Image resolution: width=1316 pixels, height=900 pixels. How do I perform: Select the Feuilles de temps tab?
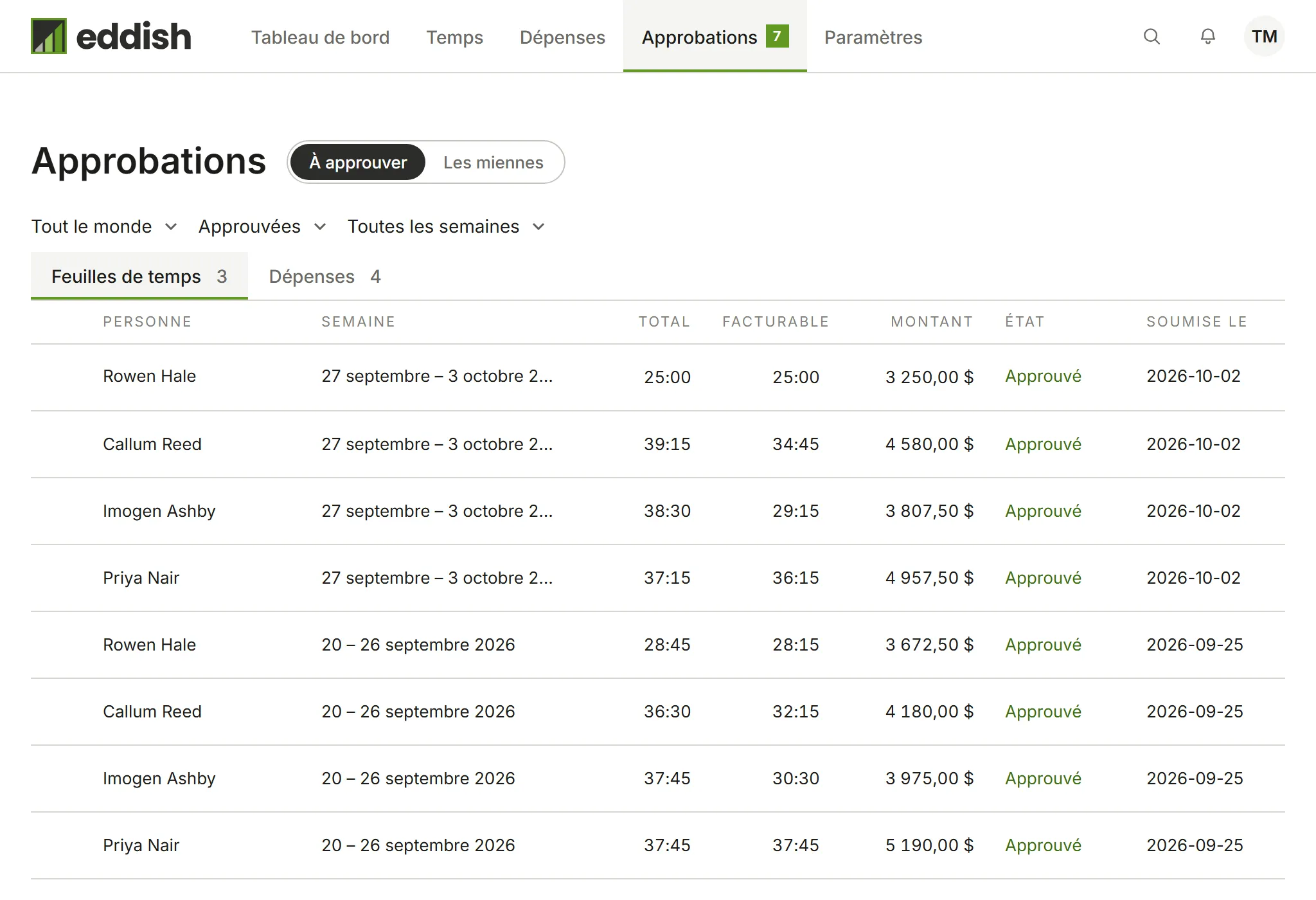tap(139, 276)
